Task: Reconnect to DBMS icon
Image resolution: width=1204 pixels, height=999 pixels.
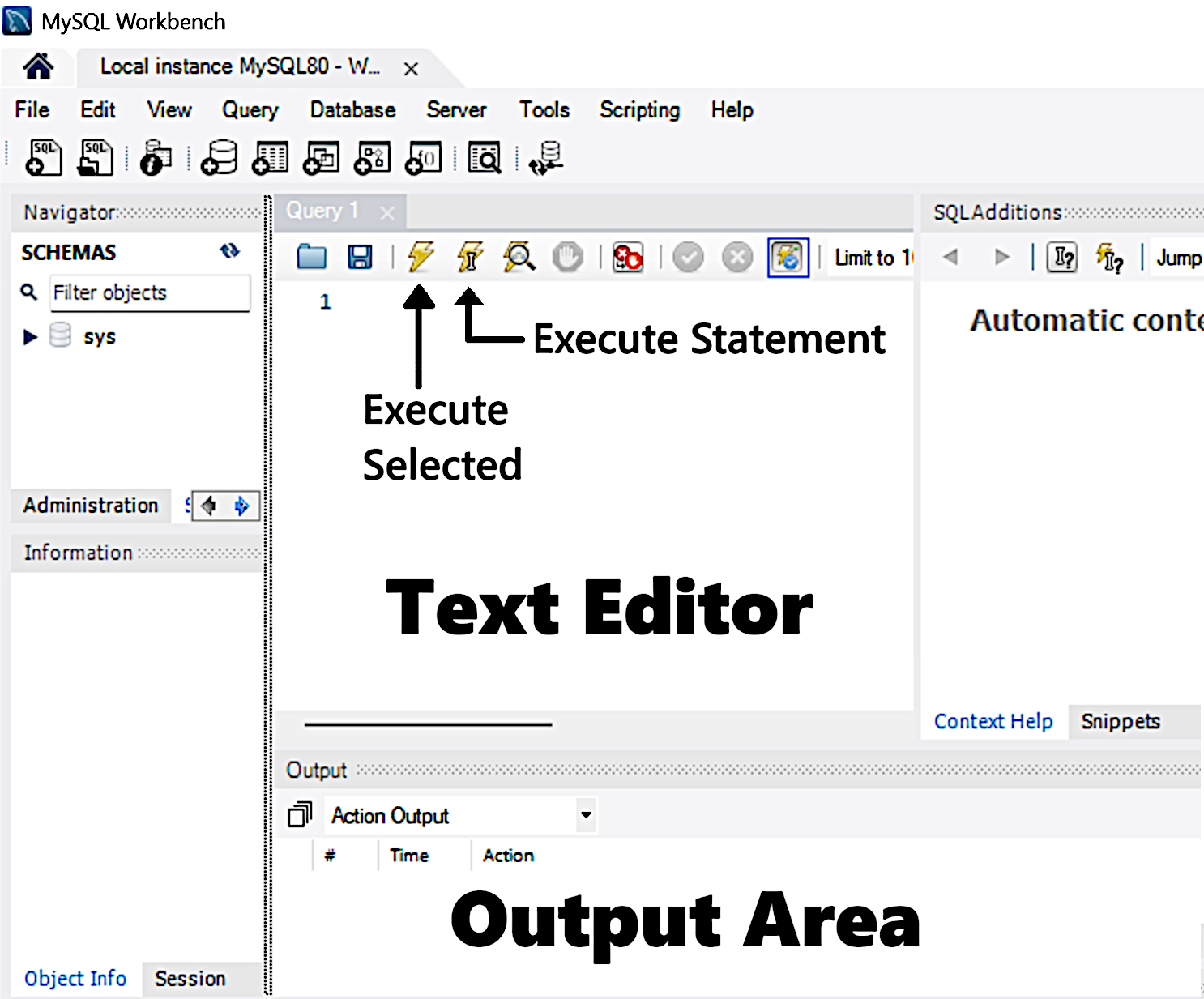Action: (546, 157)
